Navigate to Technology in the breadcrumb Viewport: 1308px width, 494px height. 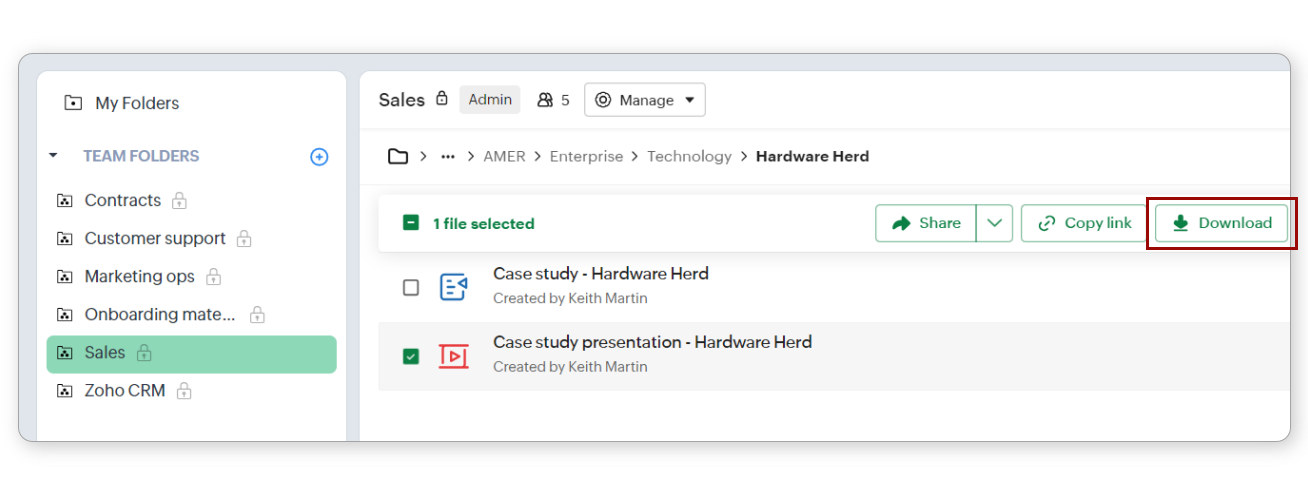click(x=689, y=157)
